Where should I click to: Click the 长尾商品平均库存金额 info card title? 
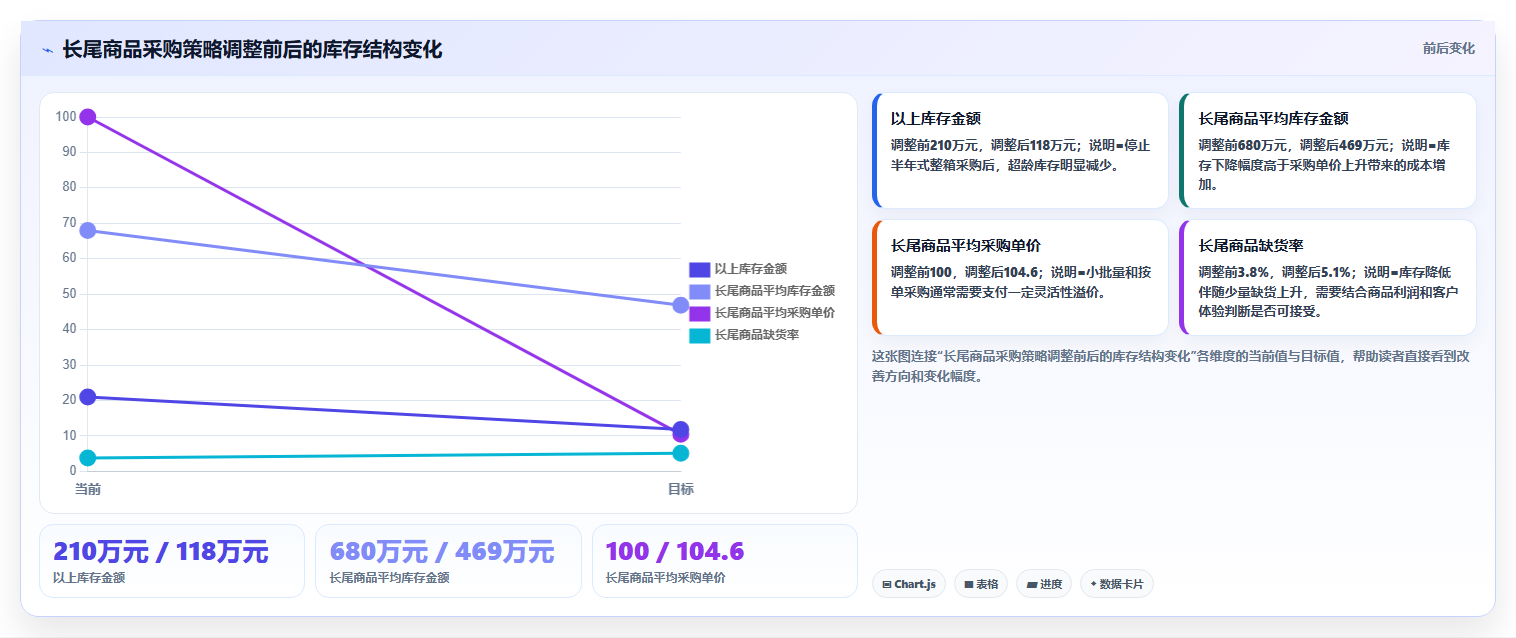tap(1274, 119)
